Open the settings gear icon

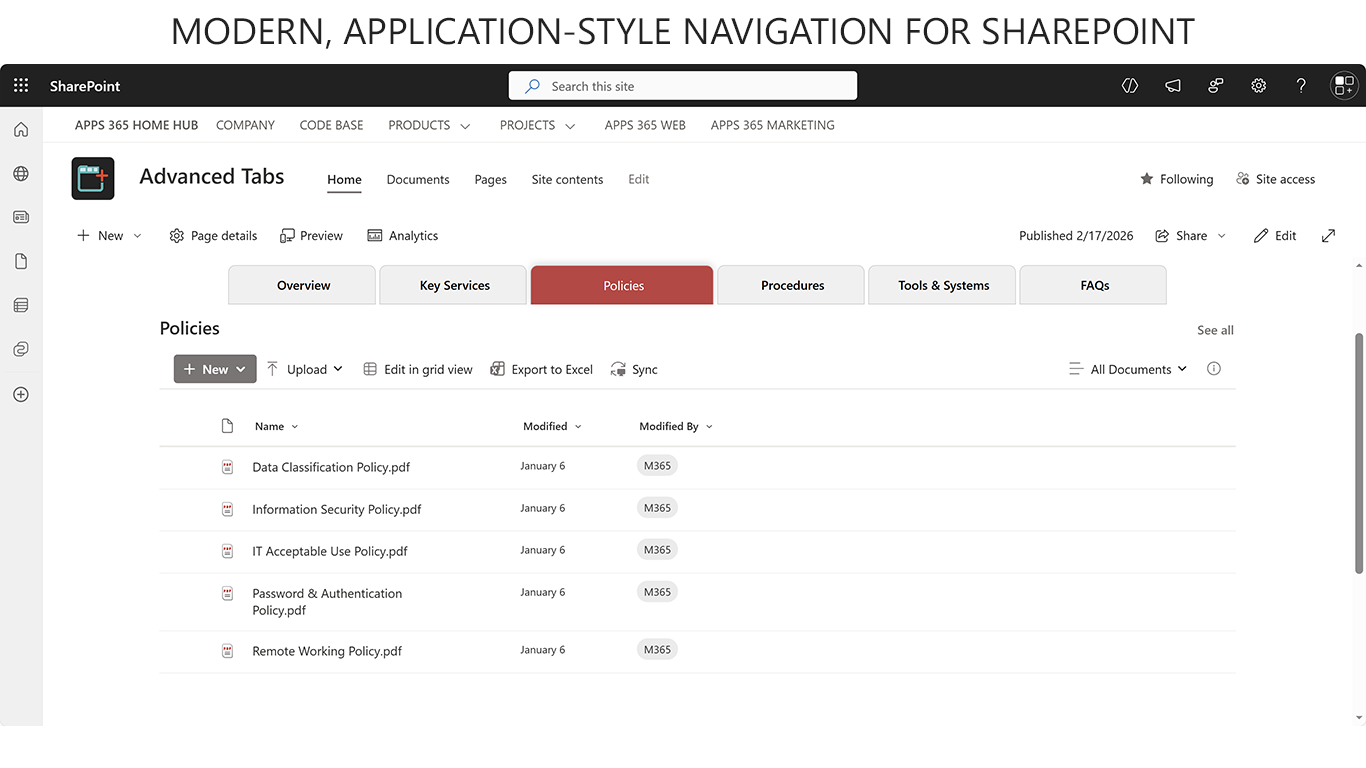[x=1258, y=86]
